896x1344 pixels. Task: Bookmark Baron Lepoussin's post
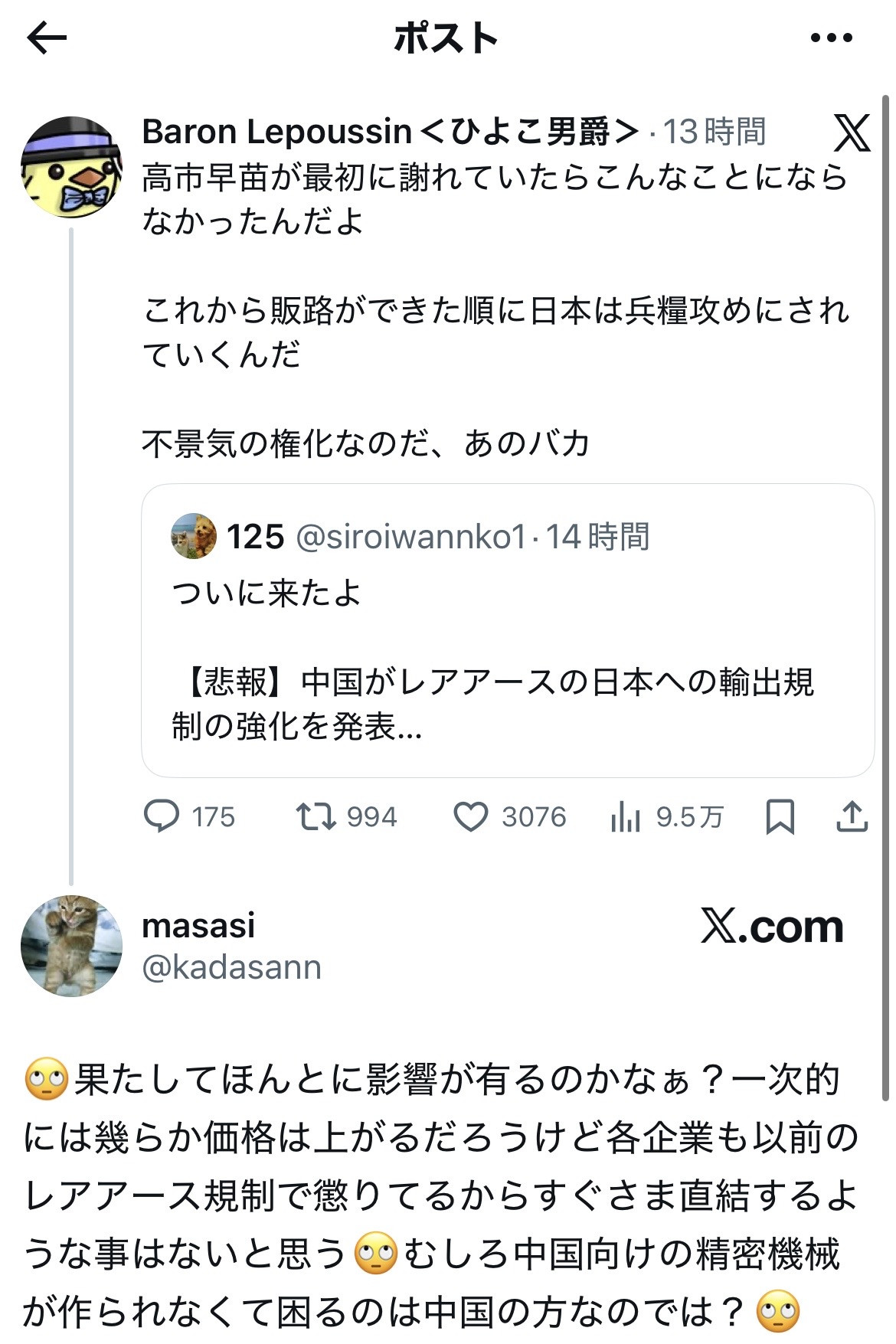780,816
